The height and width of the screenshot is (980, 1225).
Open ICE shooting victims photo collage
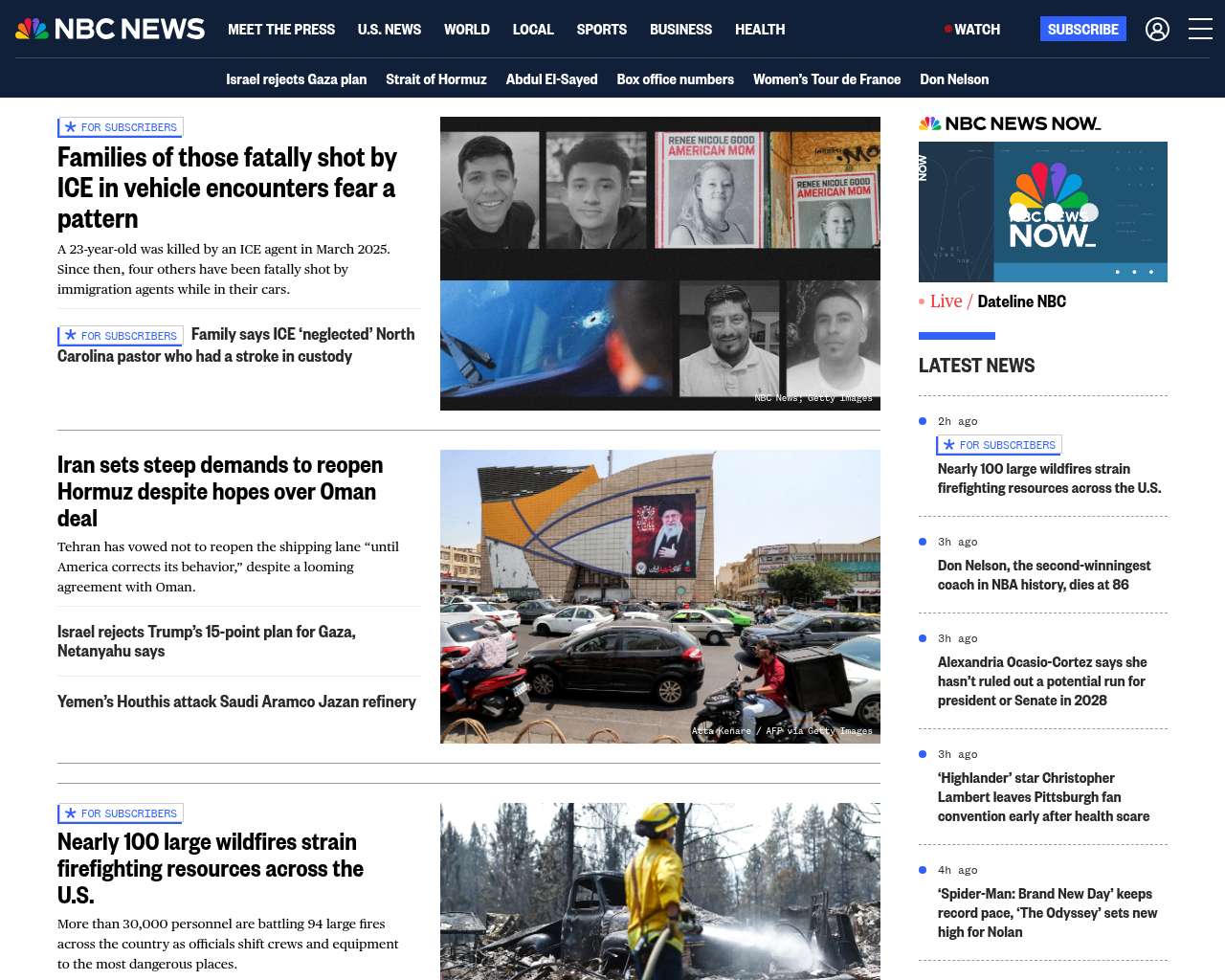pyautogui.click(x=660, y=263)
